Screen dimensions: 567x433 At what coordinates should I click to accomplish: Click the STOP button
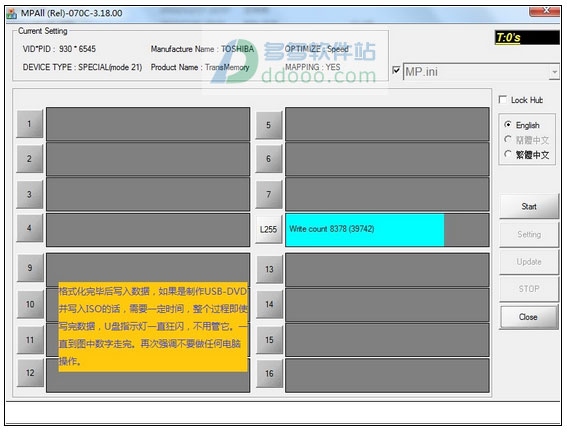coord(529,289)
